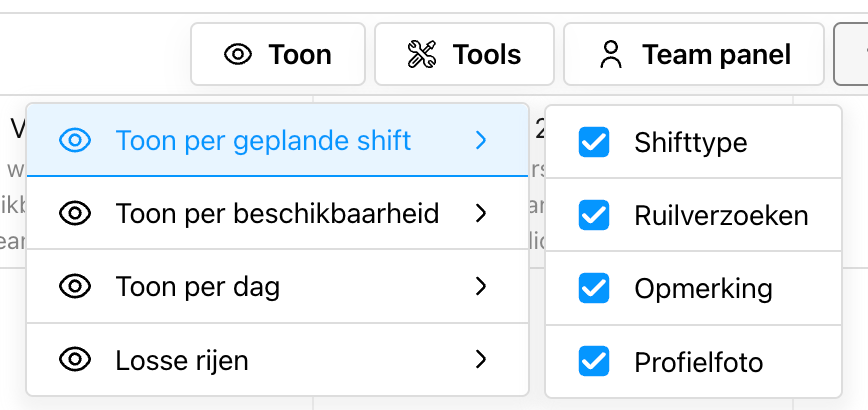868x410 pixels.
Task: Select Toon per dag menu entry
Action: tap(277, 287)
